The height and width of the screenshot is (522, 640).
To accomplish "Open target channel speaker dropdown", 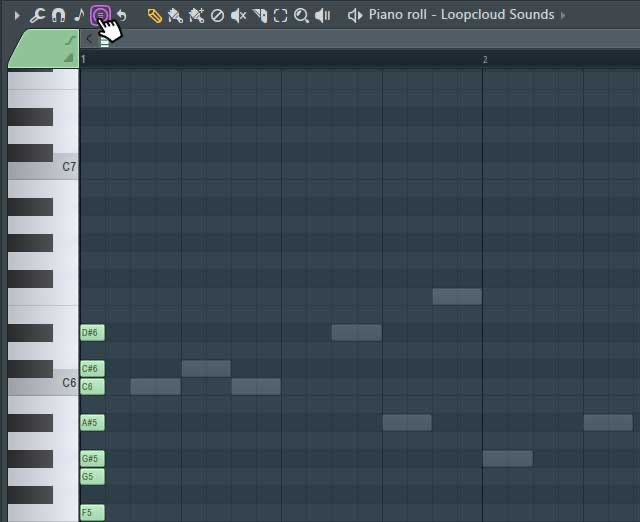I will pyautogui.click(x=355, y=15).
